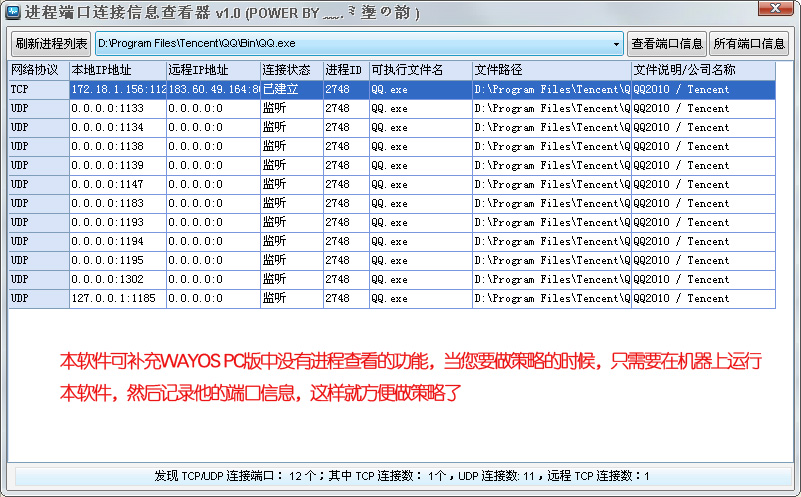Screen dimensions: 801x497
Task: Sort by 本地IP地址 column header
Action: coord(117,70)
